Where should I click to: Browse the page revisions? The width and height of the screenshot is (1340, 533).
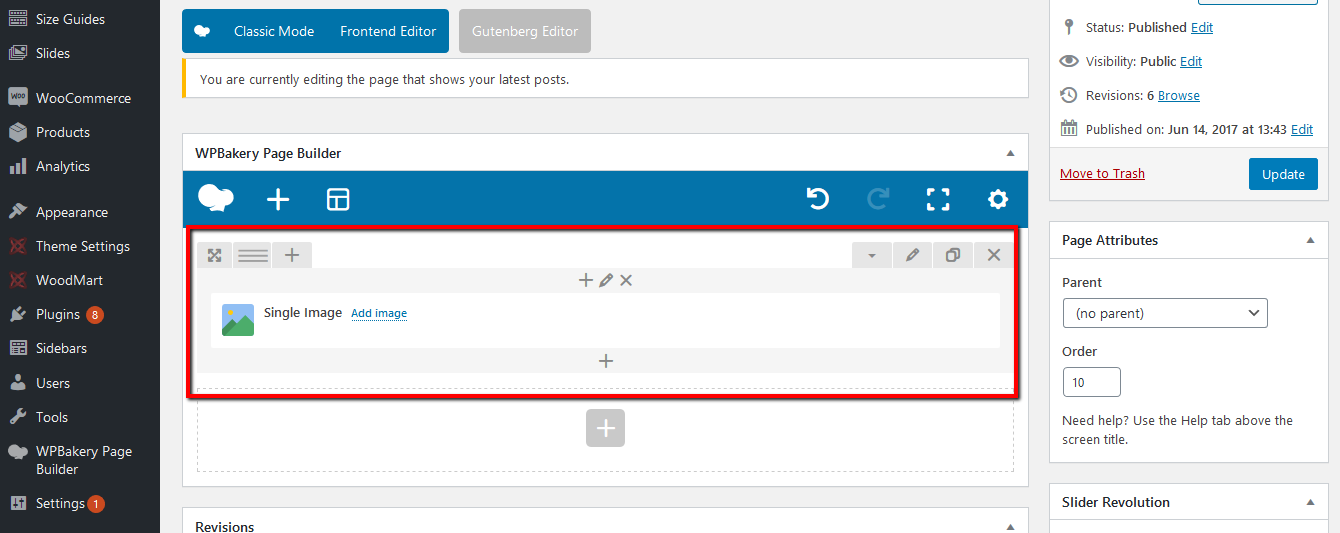(x=1179, y=95)
